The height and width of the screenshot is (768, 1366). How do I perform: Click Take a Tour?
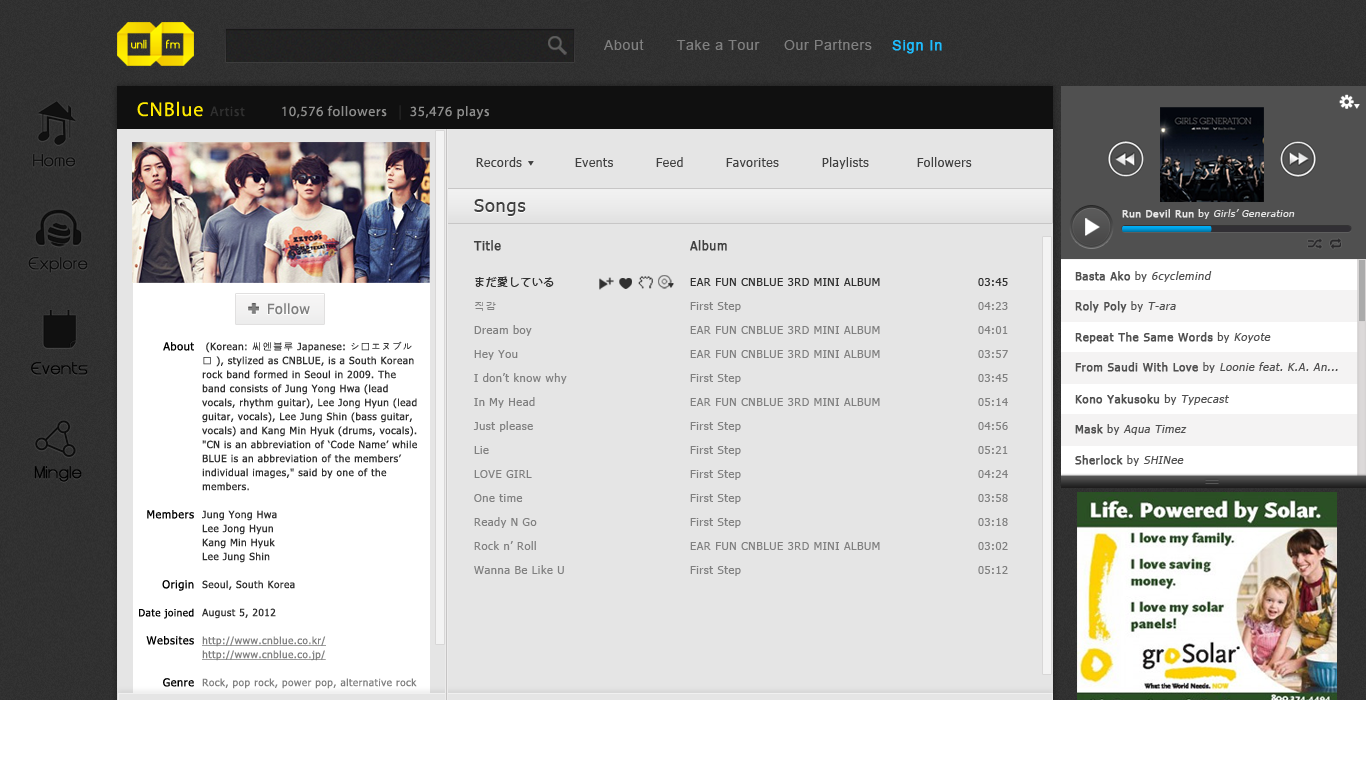pyautogui.click(x=718, y=45)
